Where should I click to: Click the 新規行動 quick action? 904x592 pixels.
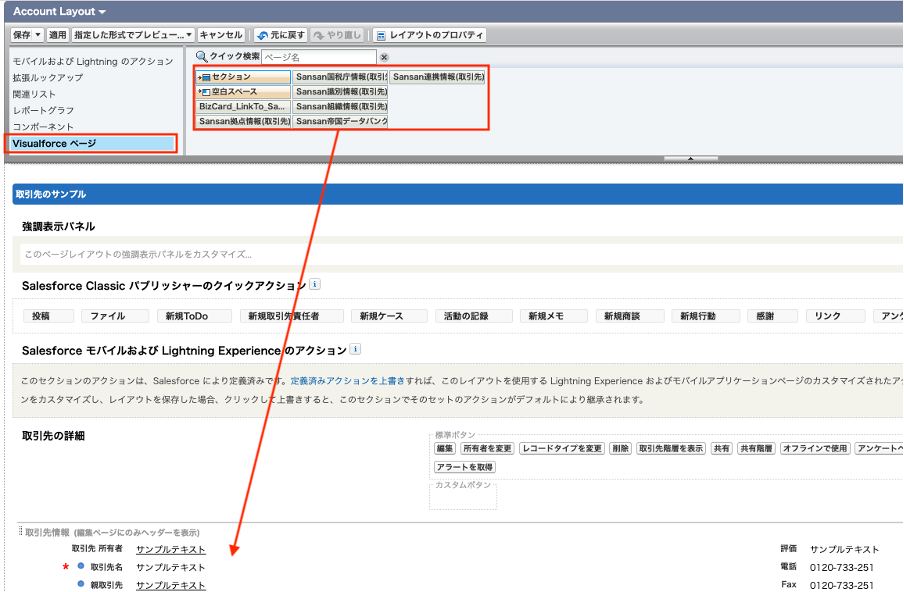tap(706, 316)
